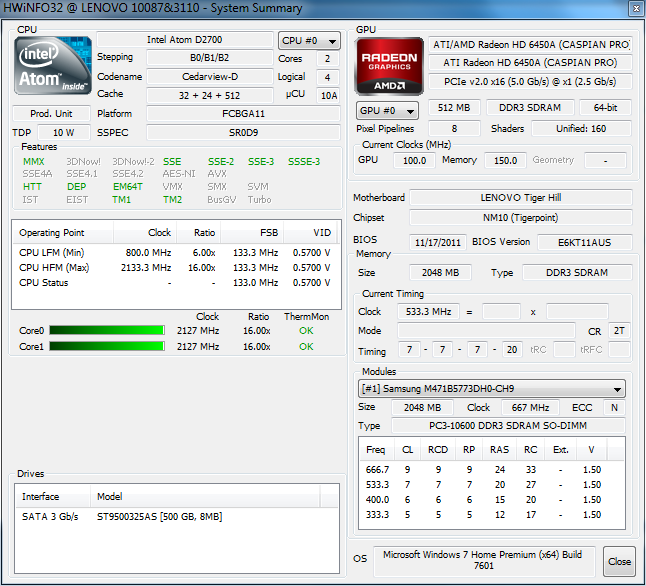The image size is (646, 586).
Task: Click the LENOVO Tiger Hill motherboard field
Action: point(520,198)
